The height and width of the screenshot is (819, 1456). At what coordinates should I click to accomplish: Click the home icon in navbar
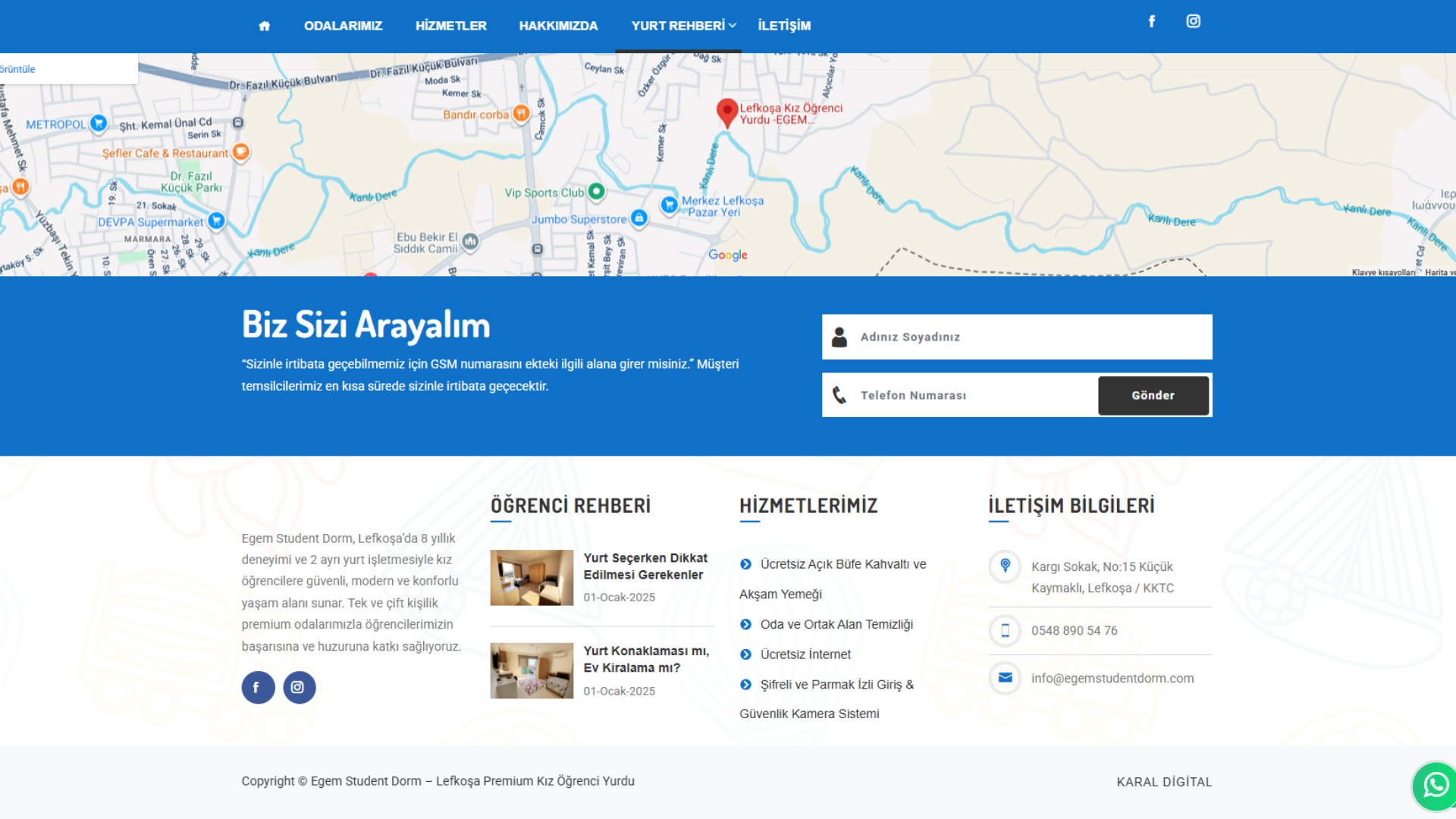[264, 26]
